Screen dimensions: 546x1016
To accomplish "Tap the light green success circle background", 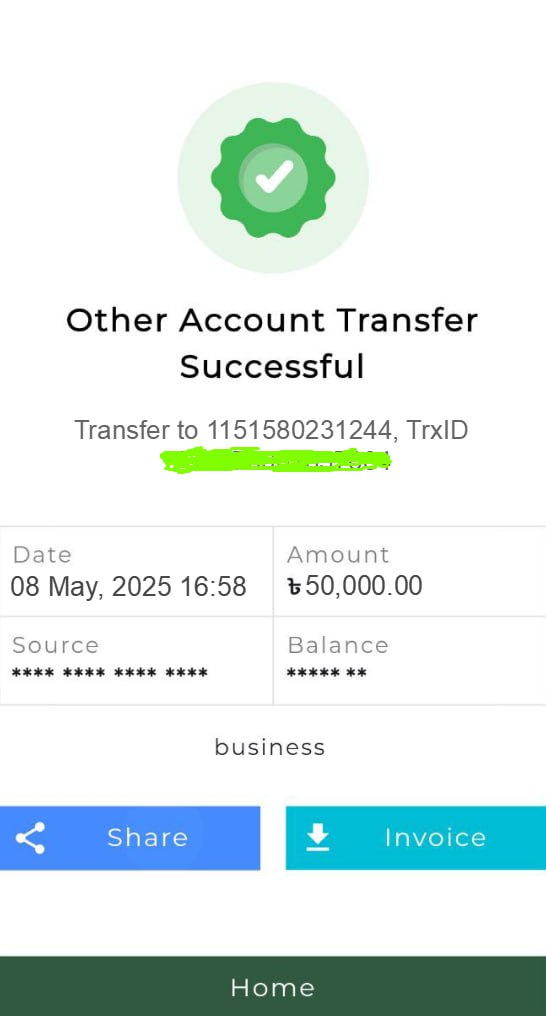I will [x=273, y=177].
